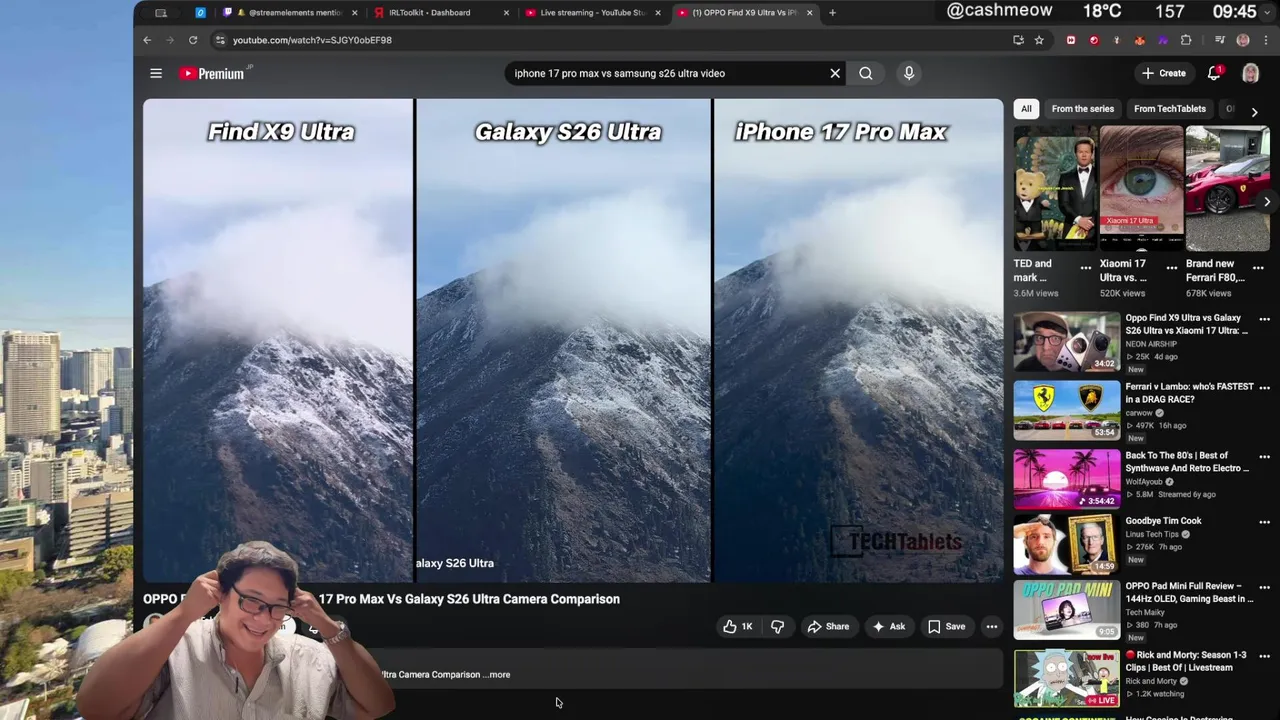Select the OPPO Find X9 Ultra tab

744,13
